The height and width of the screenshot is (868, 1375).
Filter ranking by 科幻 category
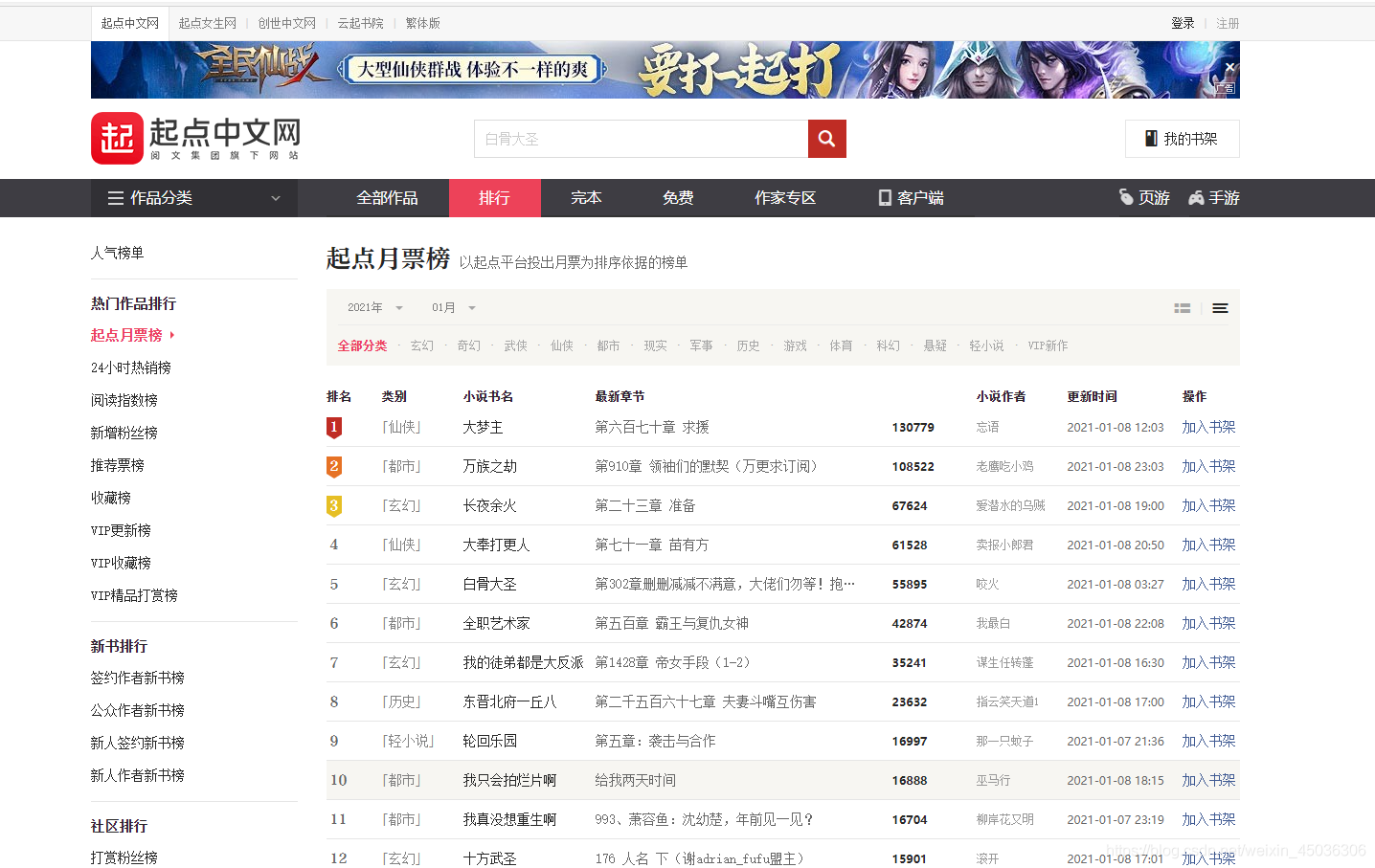889,345
